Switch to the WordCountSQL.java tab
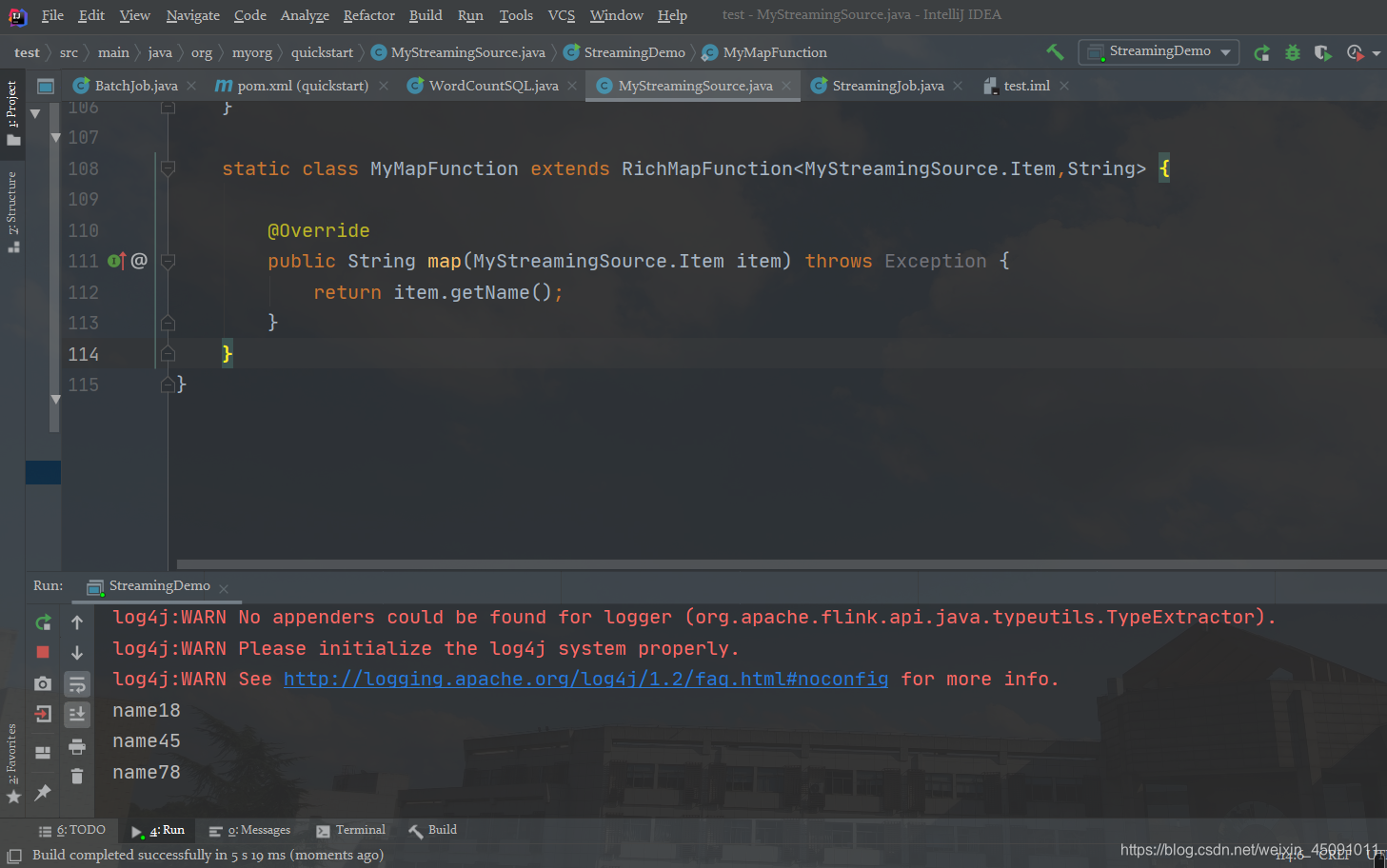The image size is (1387, 868). (x=492, y=86)
